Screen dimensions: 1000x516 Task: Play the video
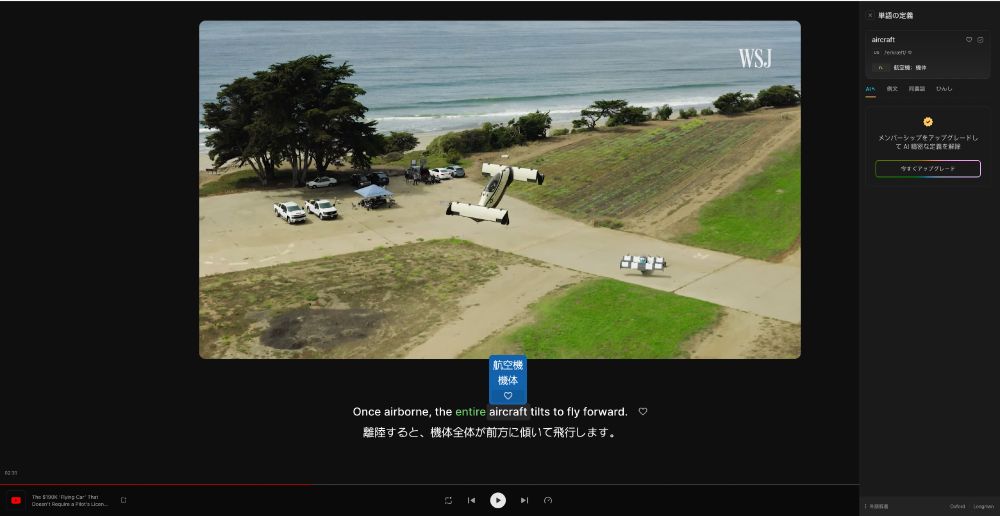pyautogui.click(x=498, y=501)
